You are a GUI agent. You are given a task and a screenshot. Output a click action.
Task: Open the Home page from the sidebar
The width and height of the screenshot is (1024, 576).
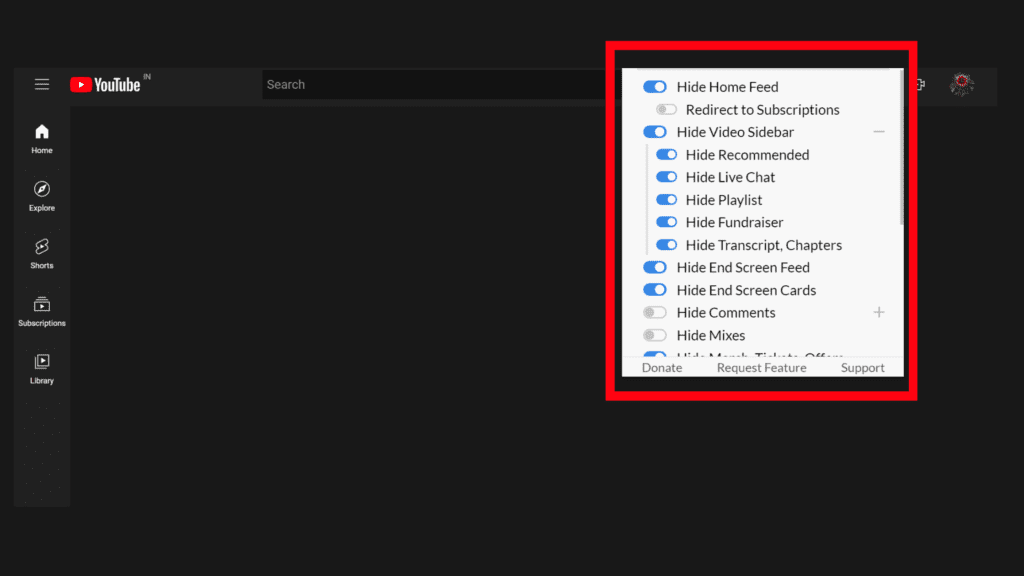coord(41,137)
